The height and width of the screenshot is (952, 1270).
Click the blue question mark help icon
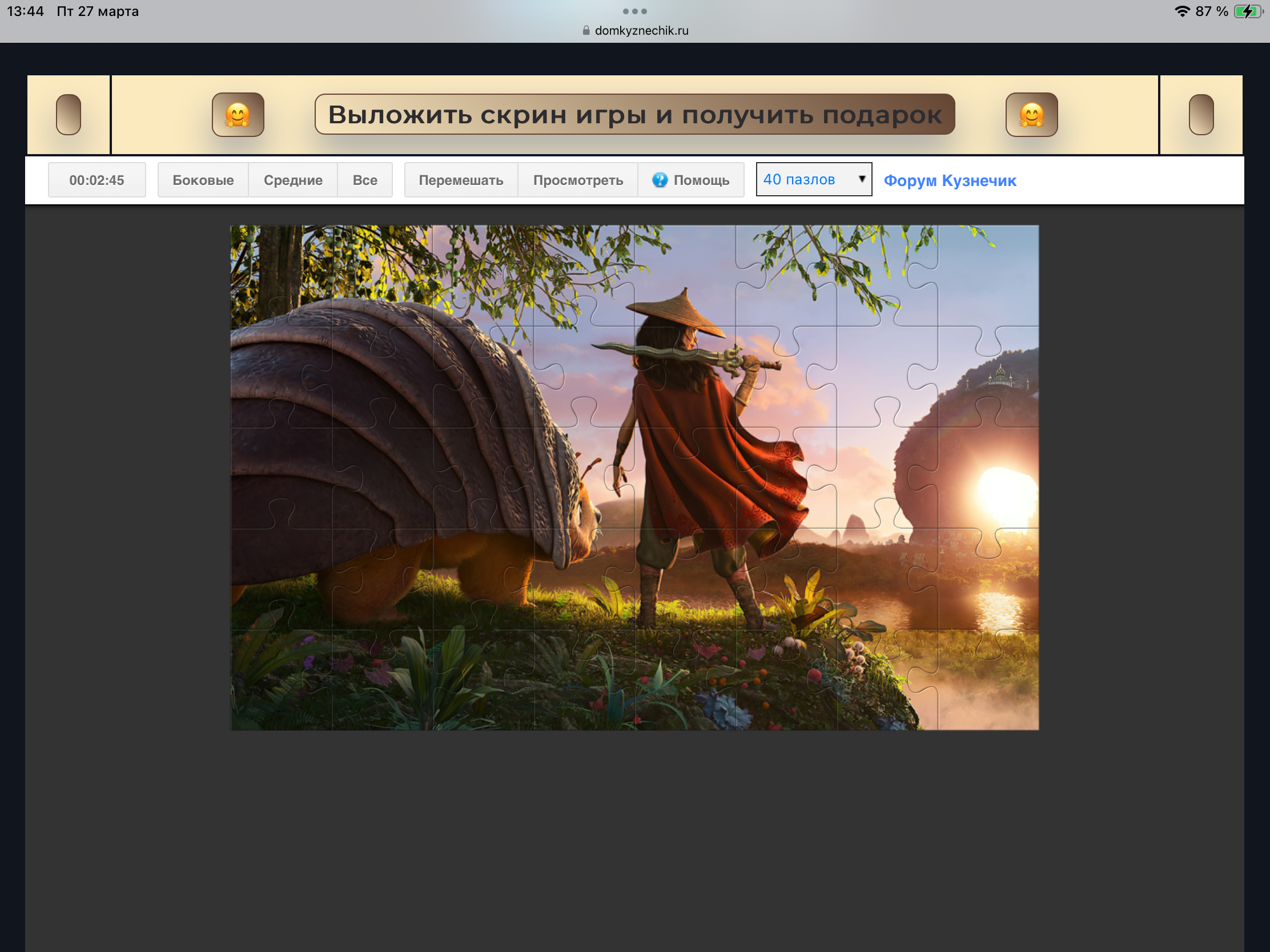coord(660,180)
